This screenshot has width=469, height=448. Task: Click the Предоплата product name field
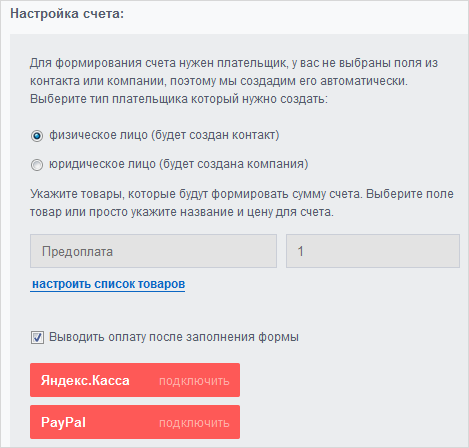153,251
